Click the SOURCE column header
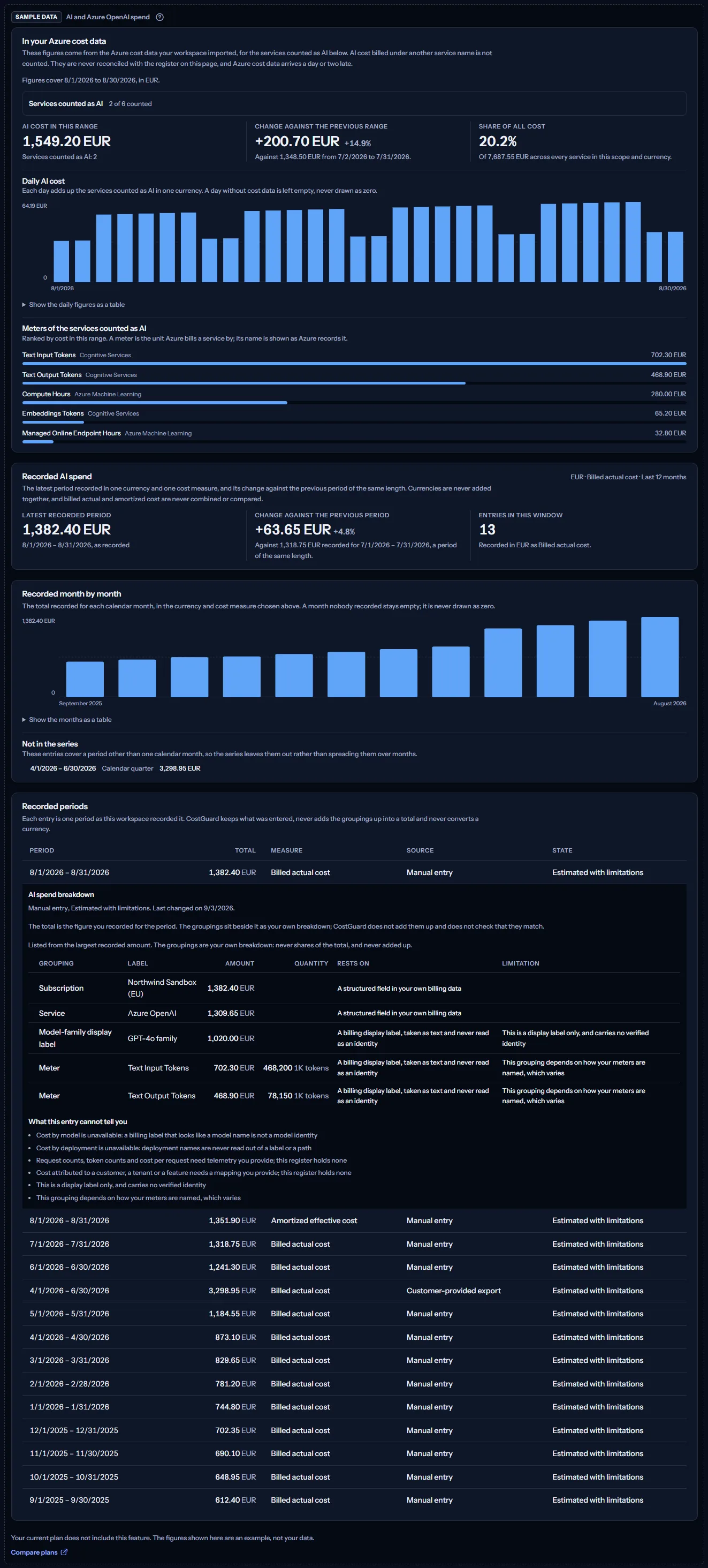This screenshot has width=708, height=1568. [420, 850]
